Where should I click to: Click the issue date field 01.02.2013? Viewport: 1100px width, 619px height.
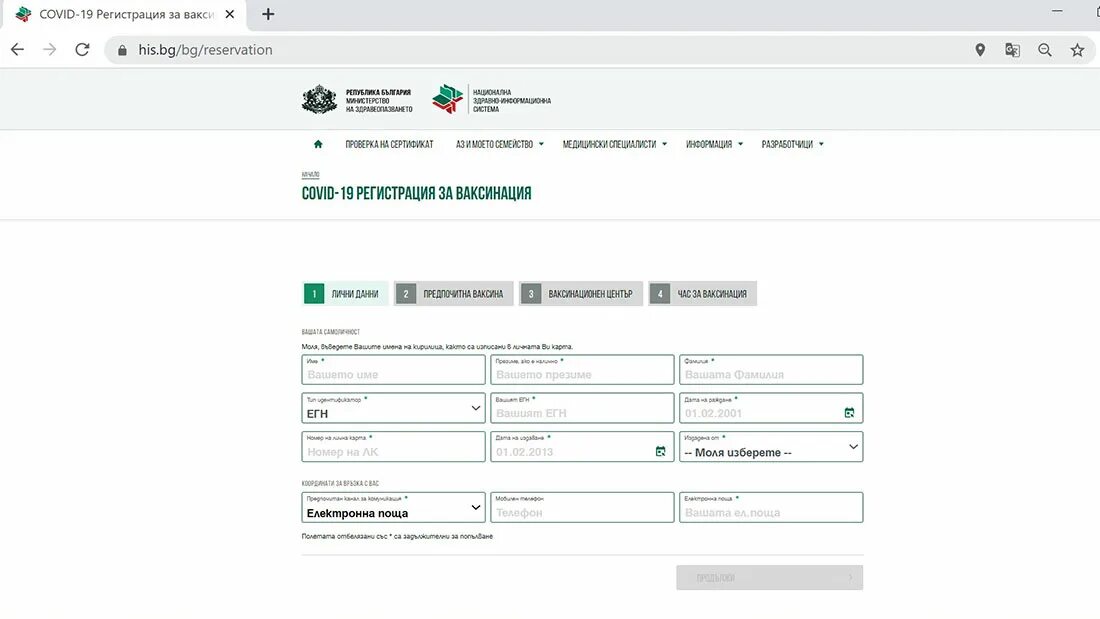[x=582, y=447]
